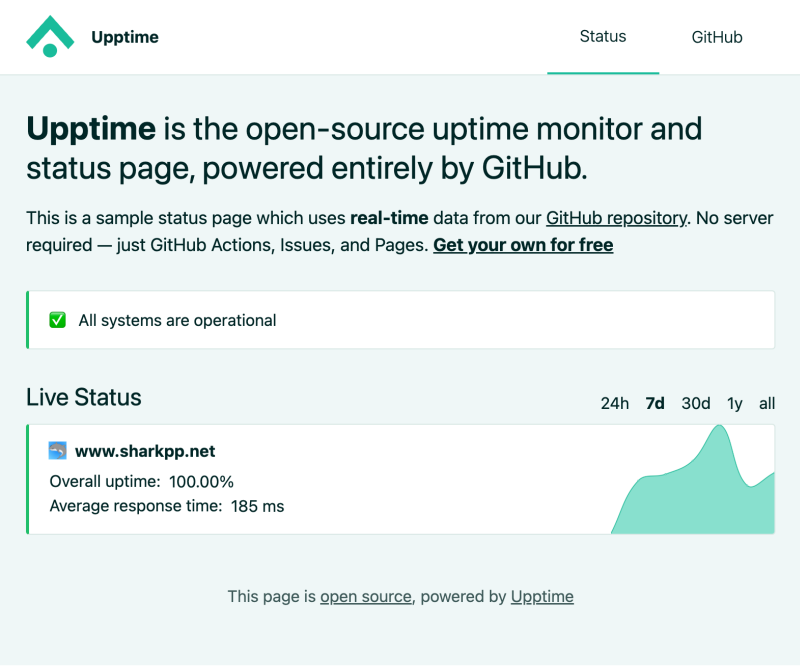Screen dimensions: 800x666
Task: Follow the GitHub repository link
Action: pyautogui.click(x=616, y=218)
